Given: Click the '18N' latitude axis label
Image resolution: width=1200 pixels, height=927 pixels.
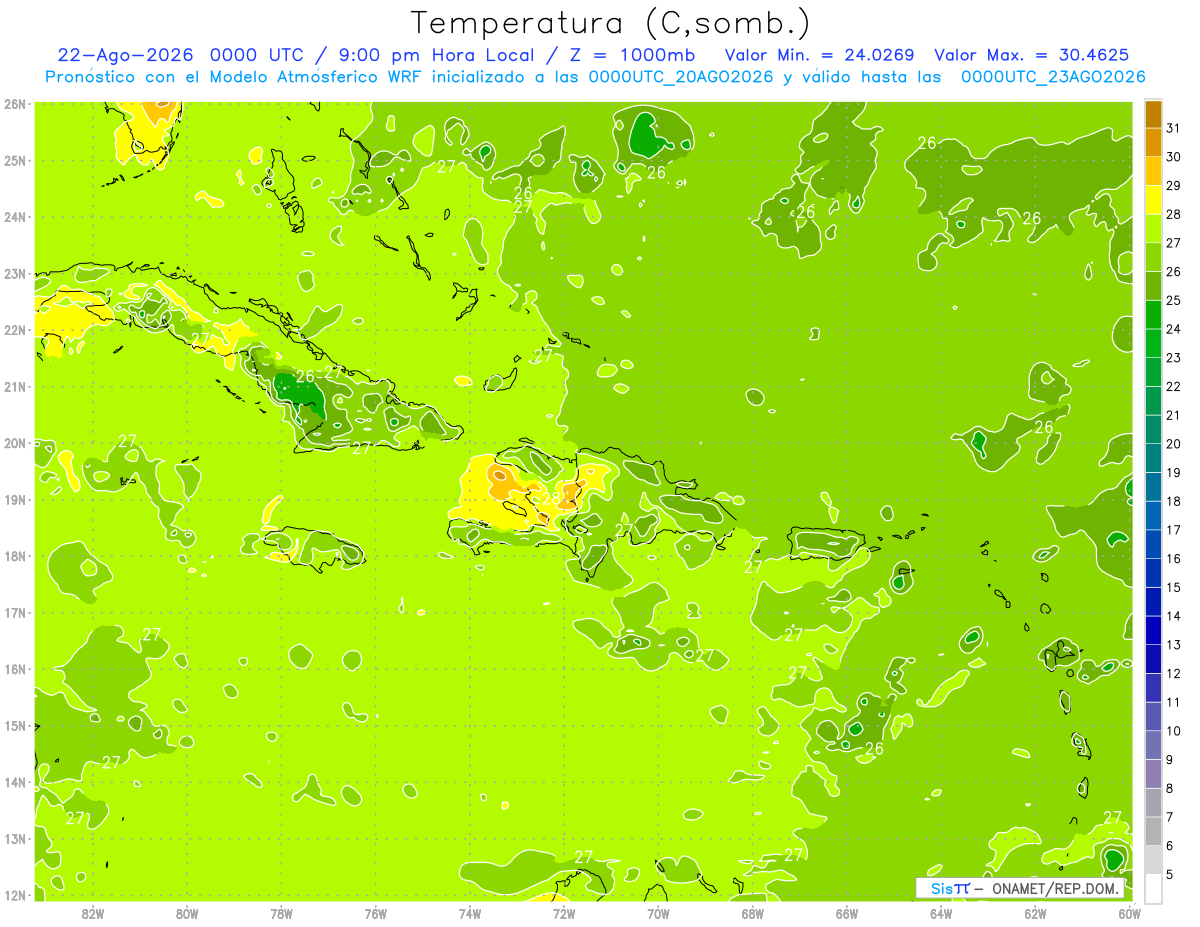Looking at the screenshot, I should (15, 556).
